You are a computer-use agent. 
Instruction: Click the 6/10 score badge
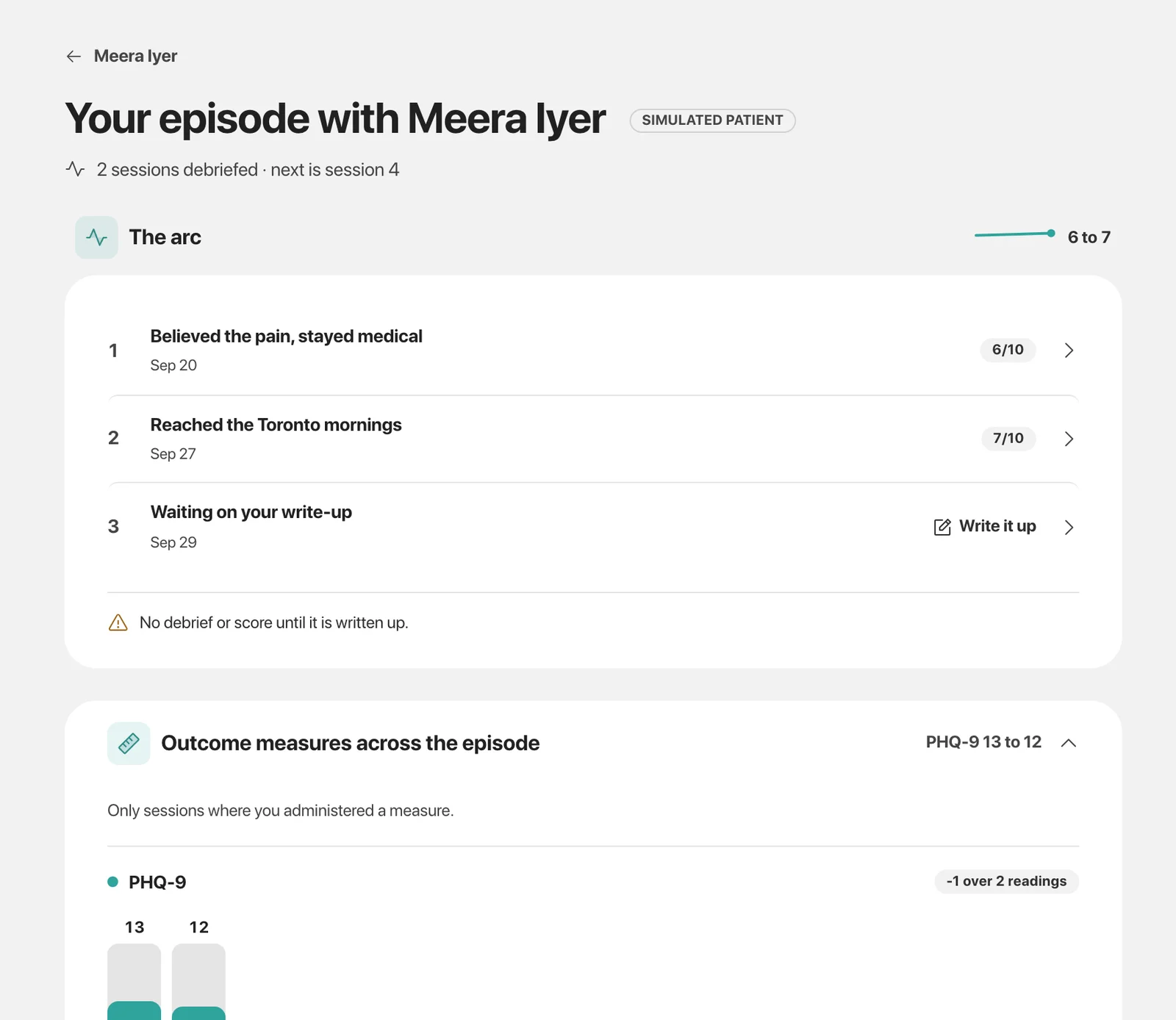(1008, 350)
